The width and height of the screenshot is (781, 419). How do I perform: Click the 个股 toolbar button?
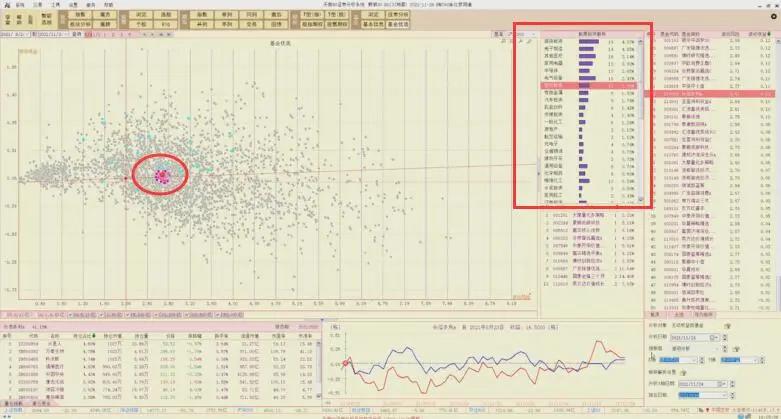pyautogui.click(x=141, y=24)
